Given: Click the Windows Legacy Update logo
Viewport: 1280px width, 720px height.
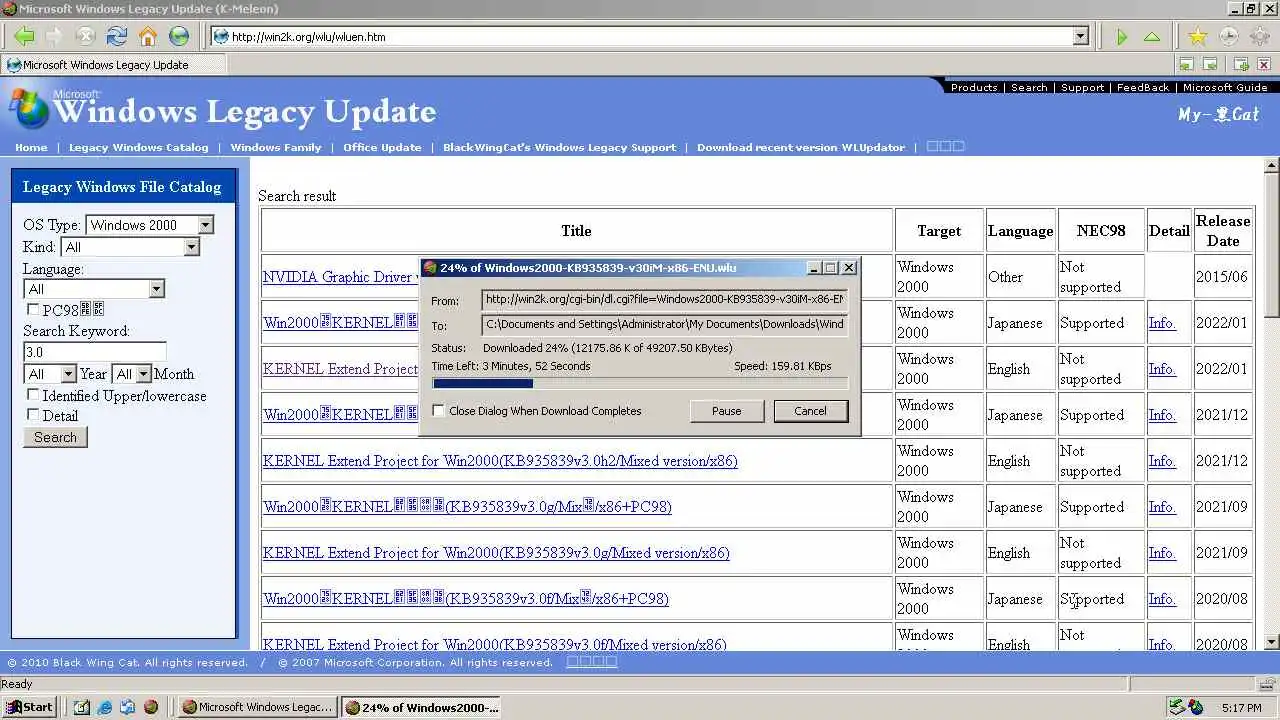Looking at the screenshot, I should pyautogui.click(x=222, y=110).
